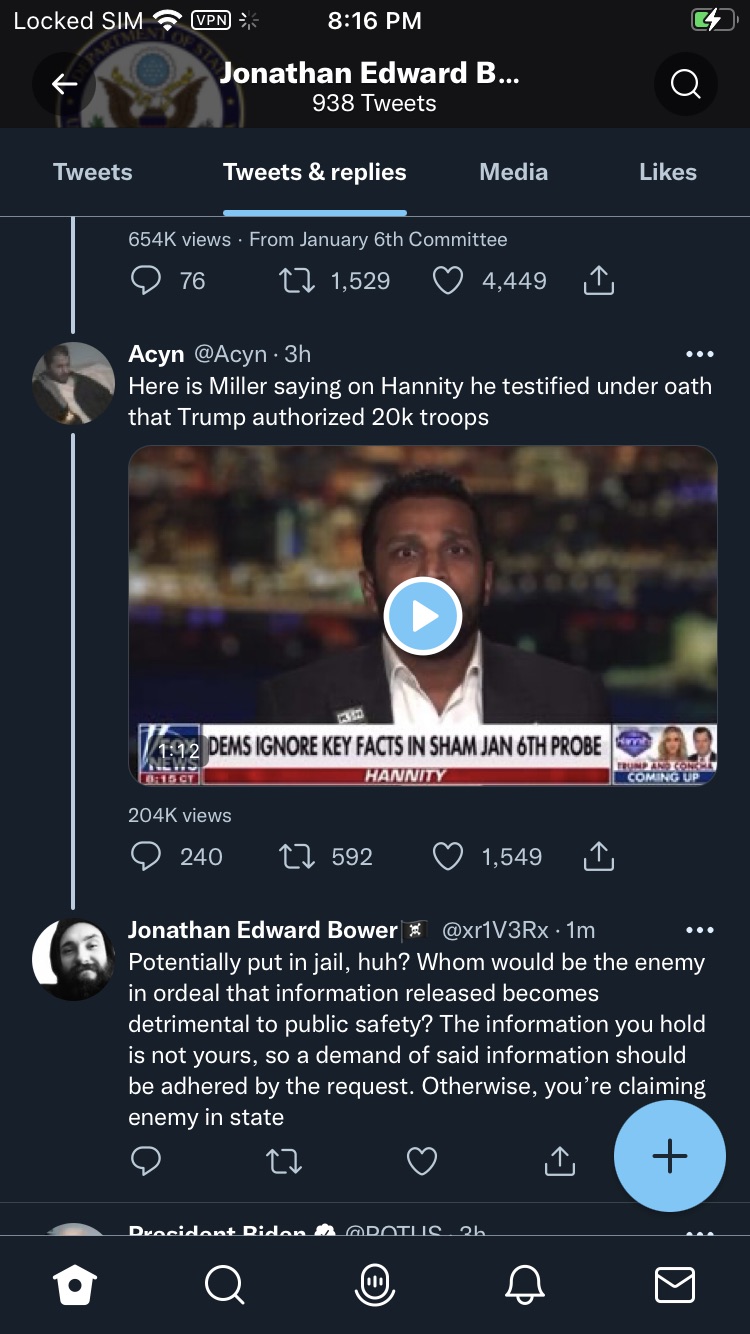
Task: Open the Media tab
Action: [x=513, y=172]
